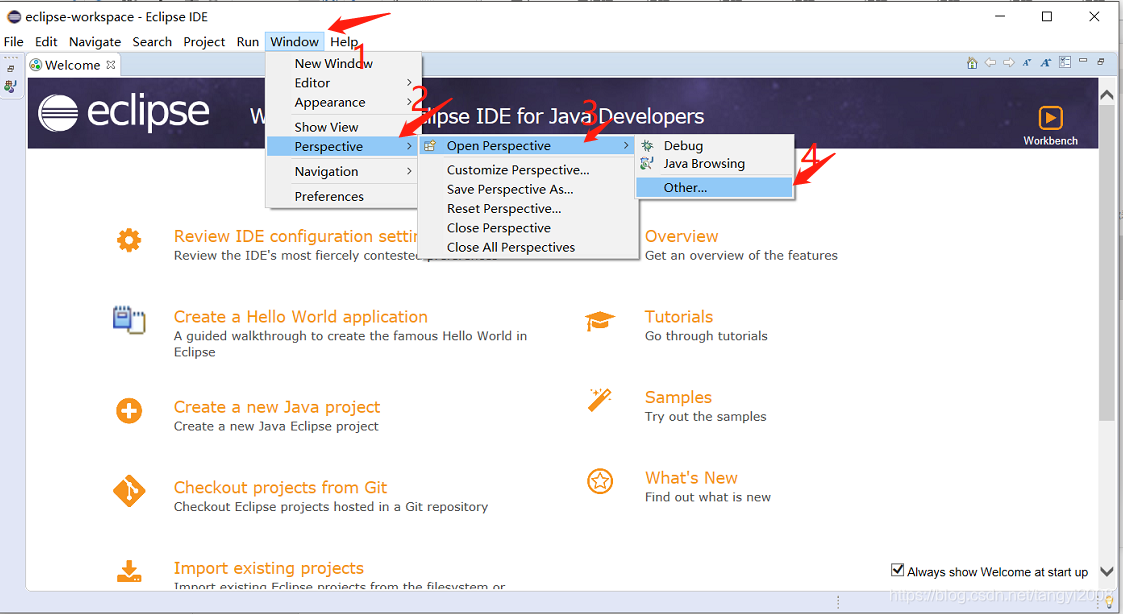Open the Project menu
1123x614 pixels.
click(x=204, y=42)
